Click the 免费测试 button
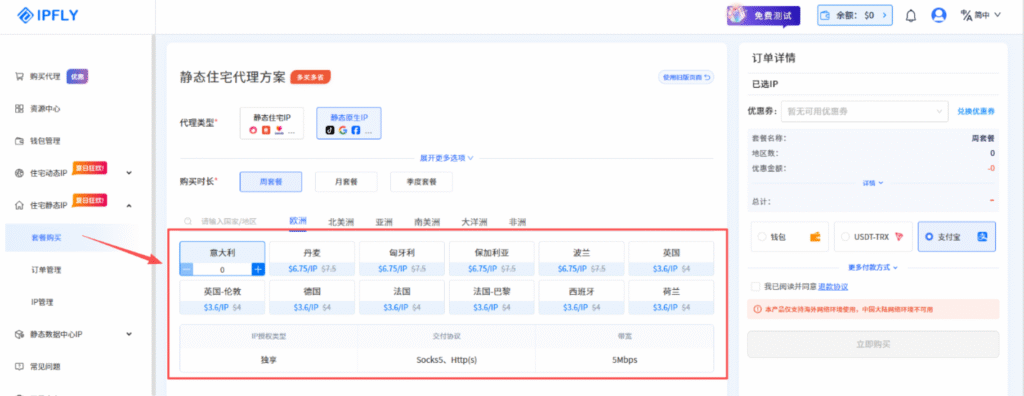 [x=763, y=15]
